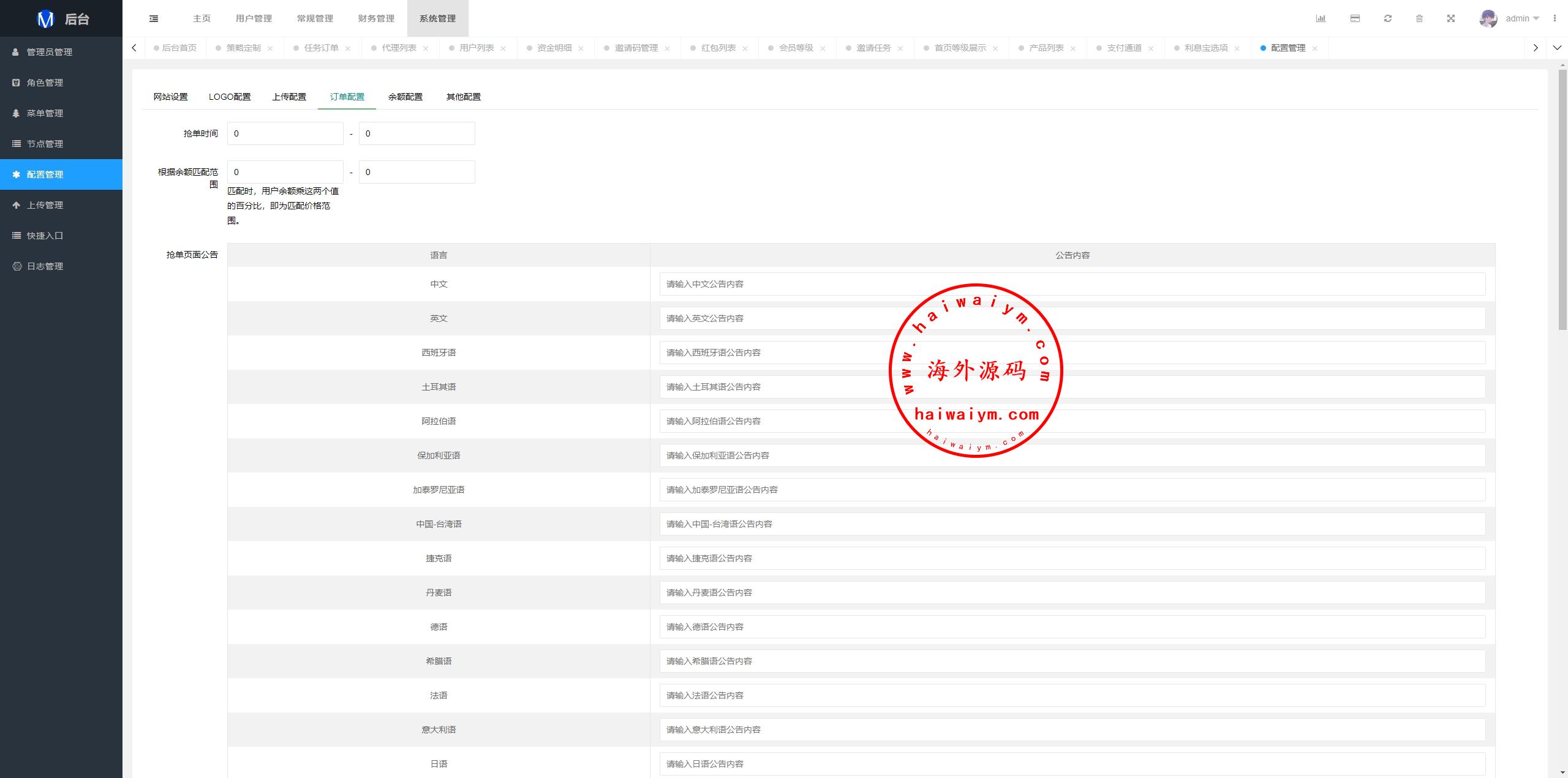Close the 任务订单 tab
Viewport: 1568px width, 778px height.
tap(348, 48)
